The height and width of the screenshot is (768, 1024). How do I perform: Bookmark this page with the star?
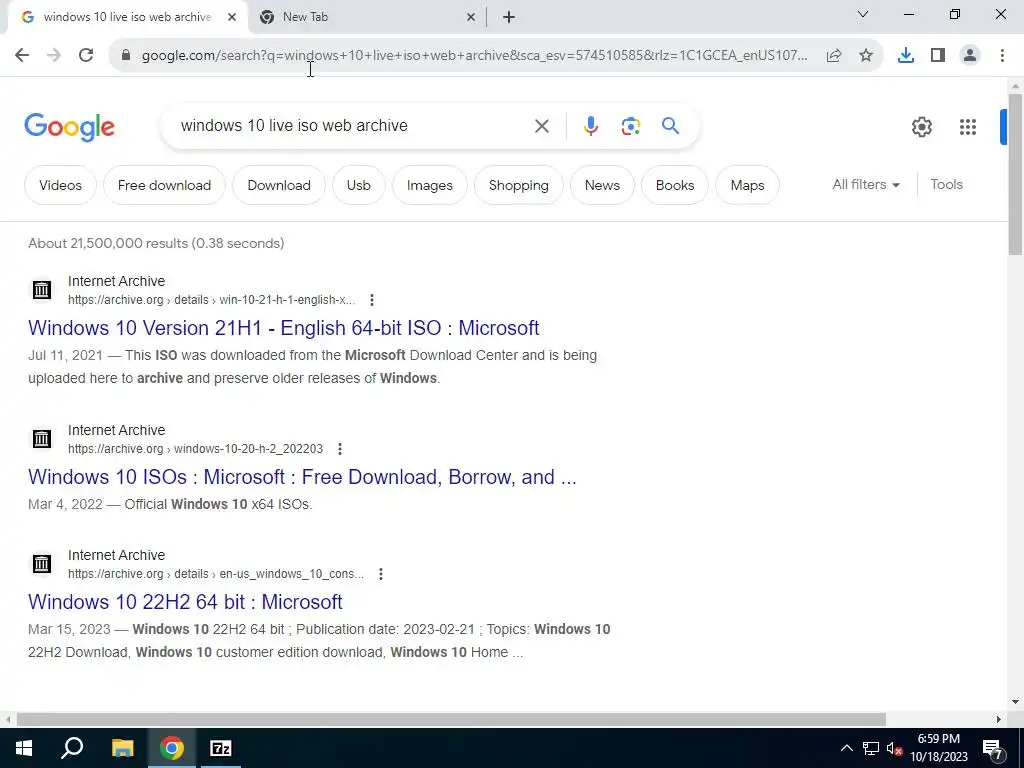(x=866, y=56)
